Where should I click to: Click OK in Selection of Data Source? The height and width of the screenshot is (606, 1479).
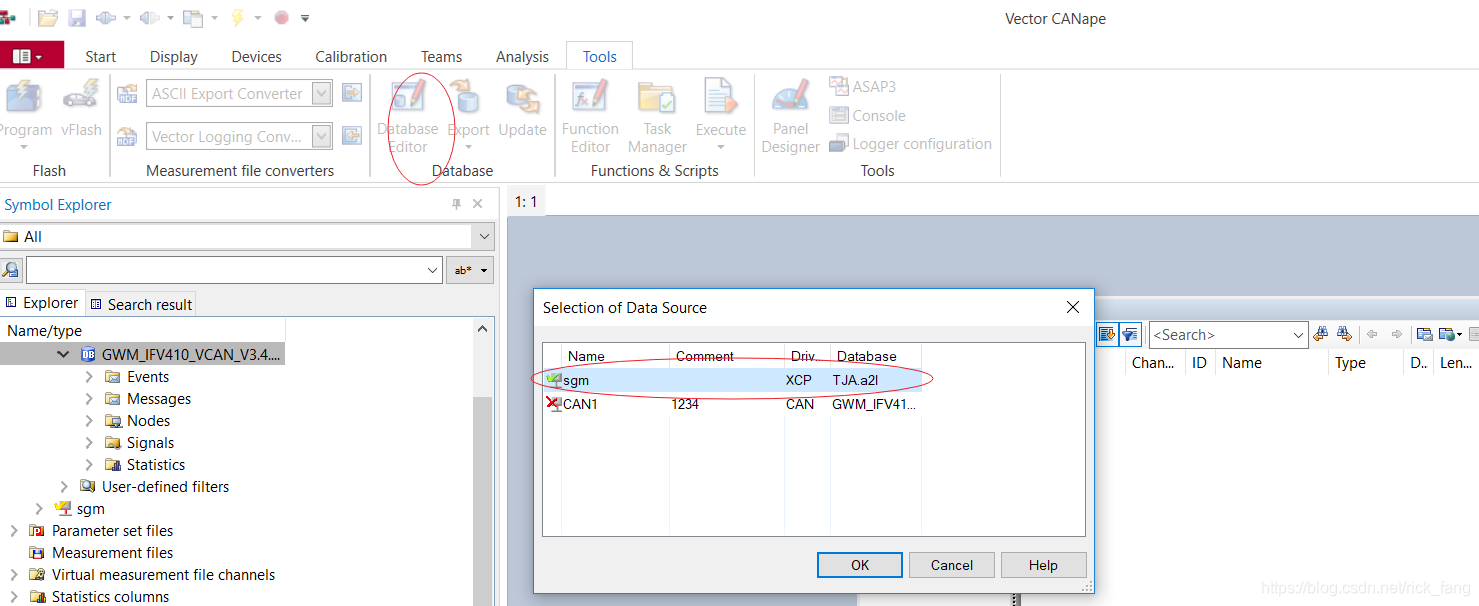click(x=860, y=565)
